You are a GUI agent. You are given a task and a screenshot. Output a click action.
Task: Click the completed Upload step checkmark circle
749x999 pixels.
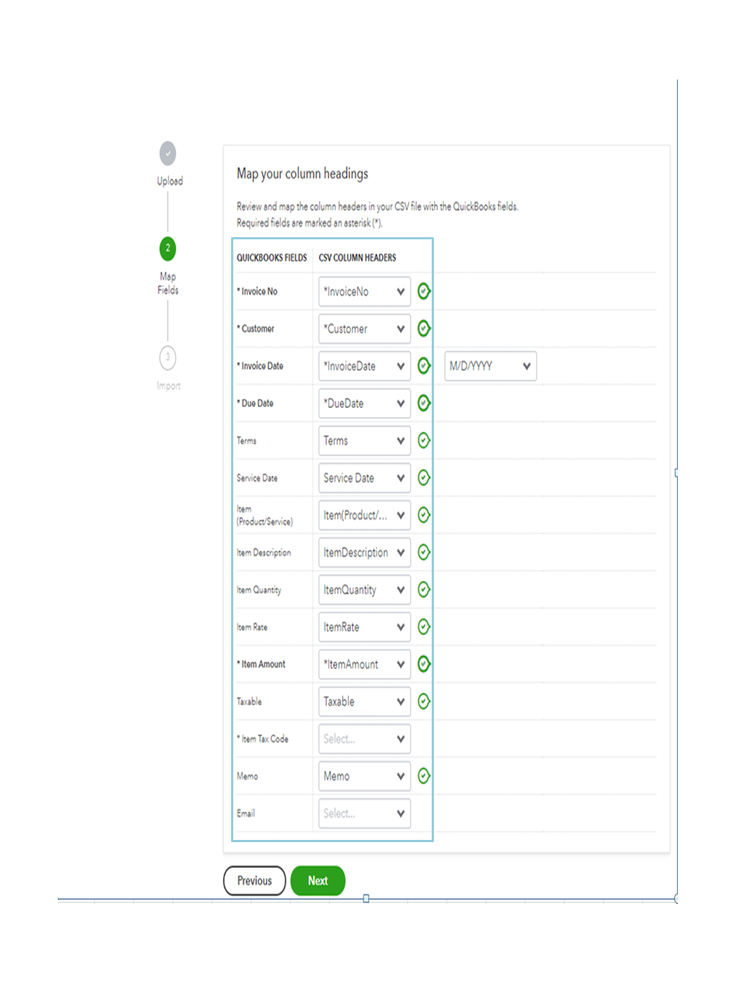167,154
